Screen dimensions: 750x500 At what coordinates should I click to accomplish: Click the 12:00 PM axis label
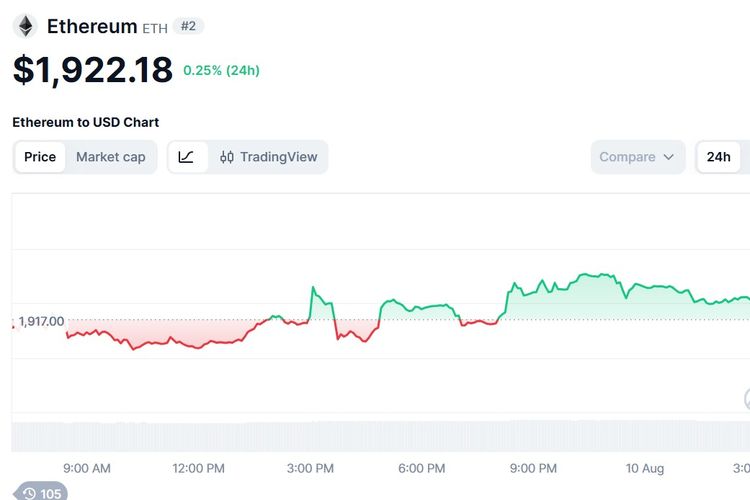[199, 468]
